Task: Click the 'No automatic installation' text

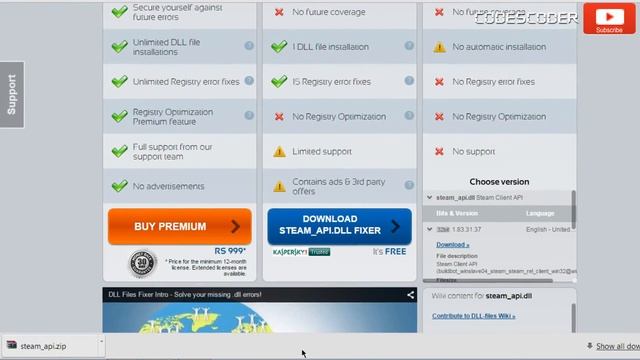Action: coord(499,47)
